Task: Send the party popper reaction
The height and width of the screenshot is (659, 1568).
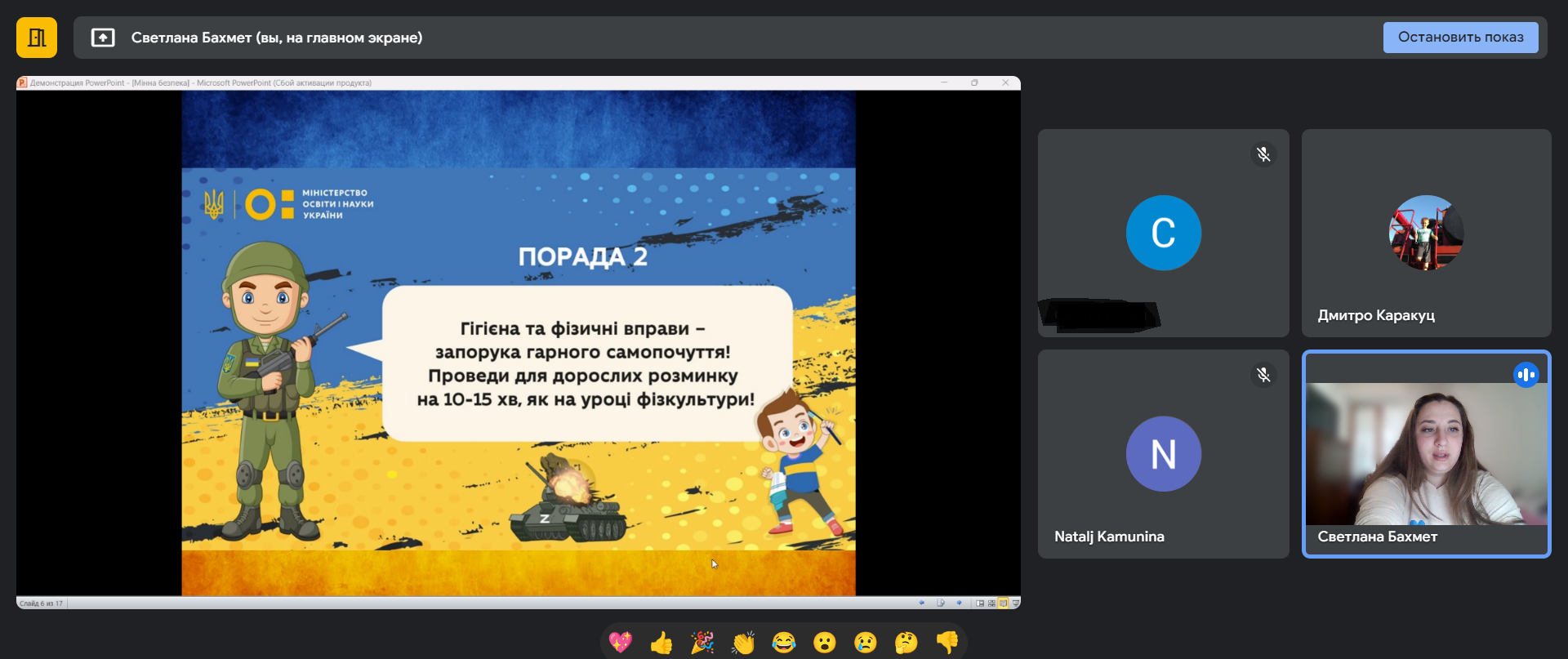Action: click(x=702, y=643)
